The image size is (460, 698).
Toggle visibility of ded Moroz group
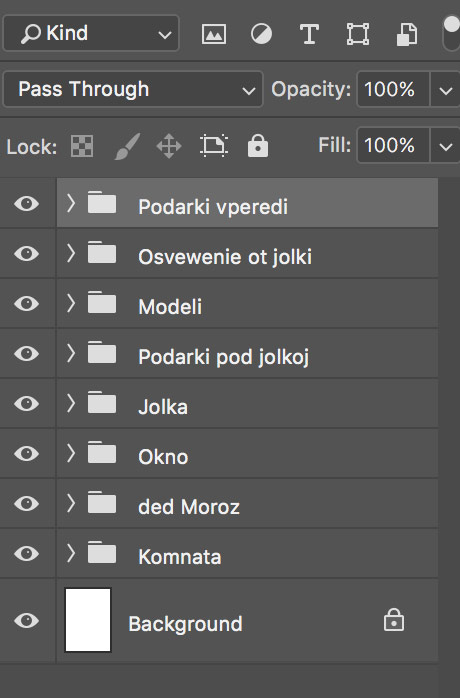(x=27, y=503)
